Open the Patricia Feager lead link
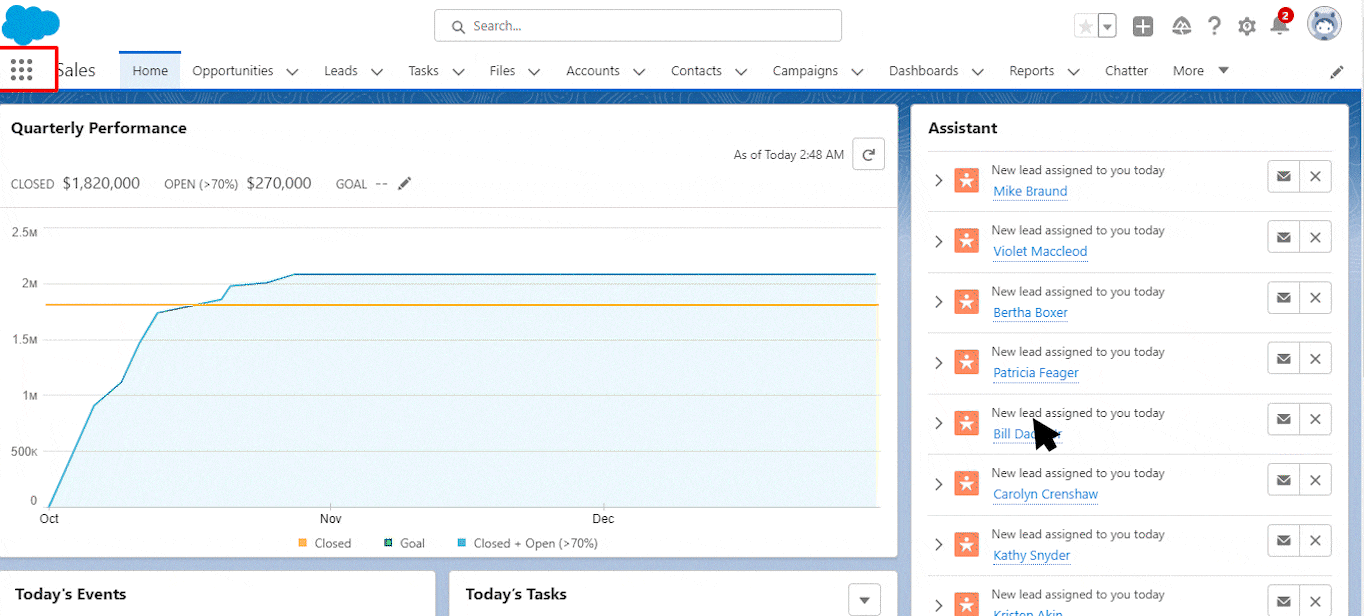The width and height of the screenshot is (1364, 616). pos(1035,373)
